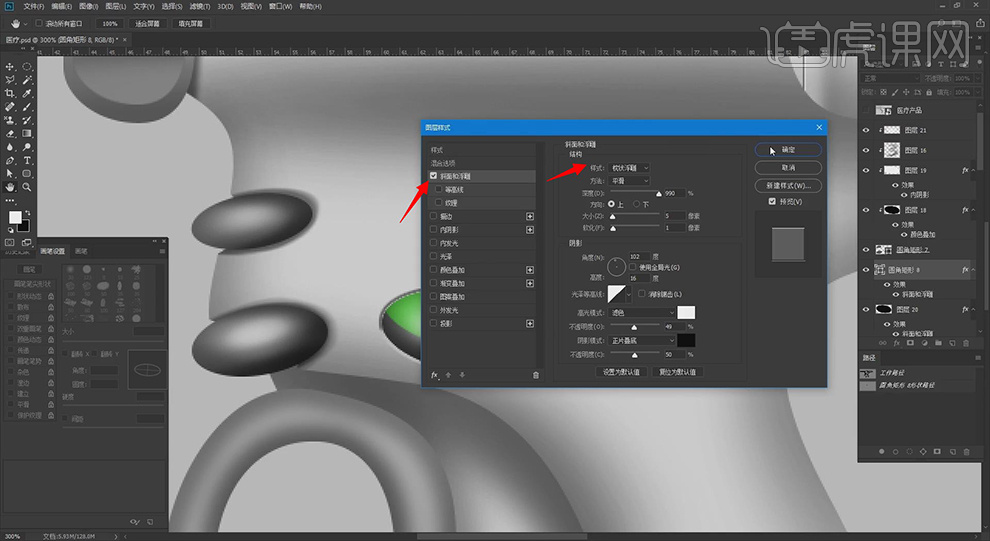Open the fx menu in Layer Style dialog
The image size is (990, 541).
(434, 375)
